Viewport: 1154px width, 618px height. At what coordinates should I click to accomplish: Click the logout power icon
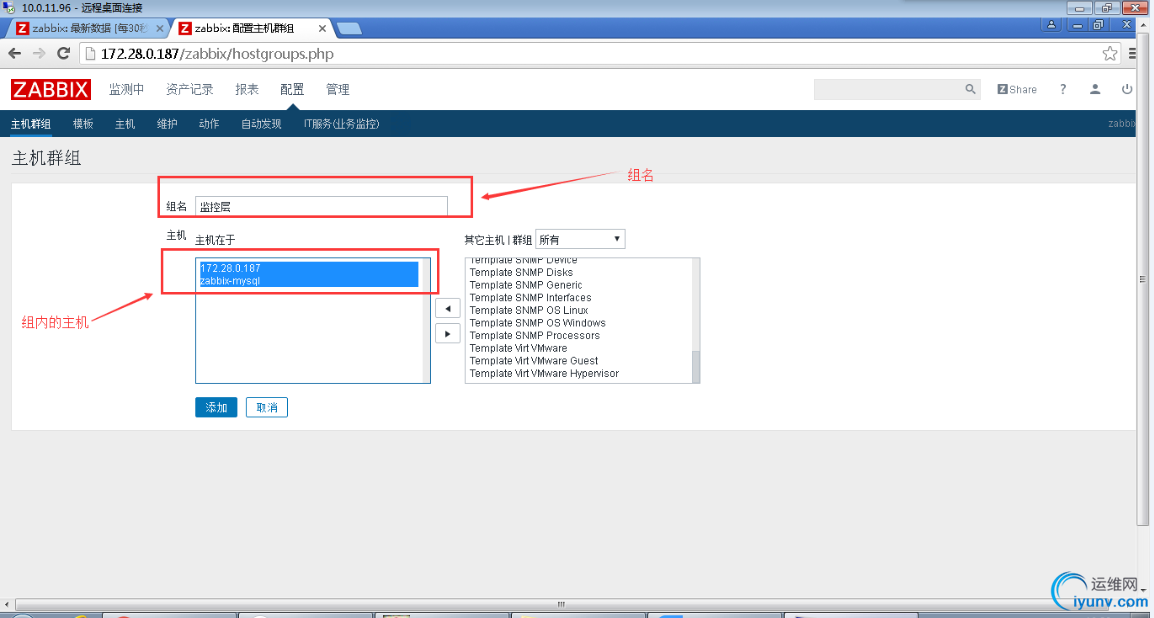[x=1127, y=89]
